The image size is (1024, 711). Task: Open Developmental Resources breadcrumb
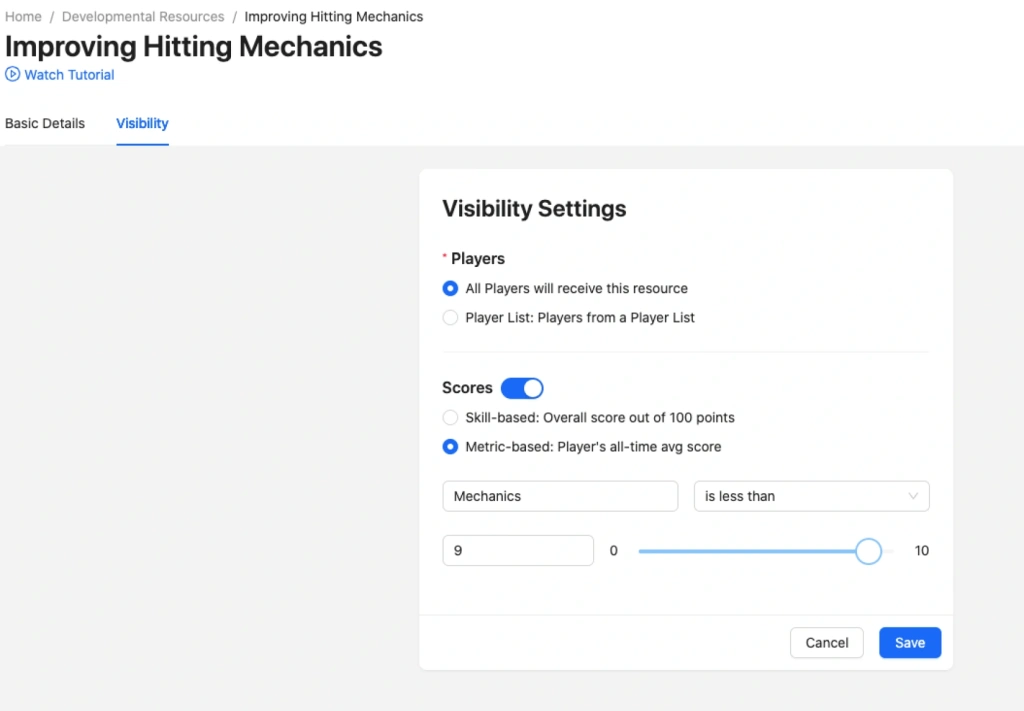click(x=143, y=17)
